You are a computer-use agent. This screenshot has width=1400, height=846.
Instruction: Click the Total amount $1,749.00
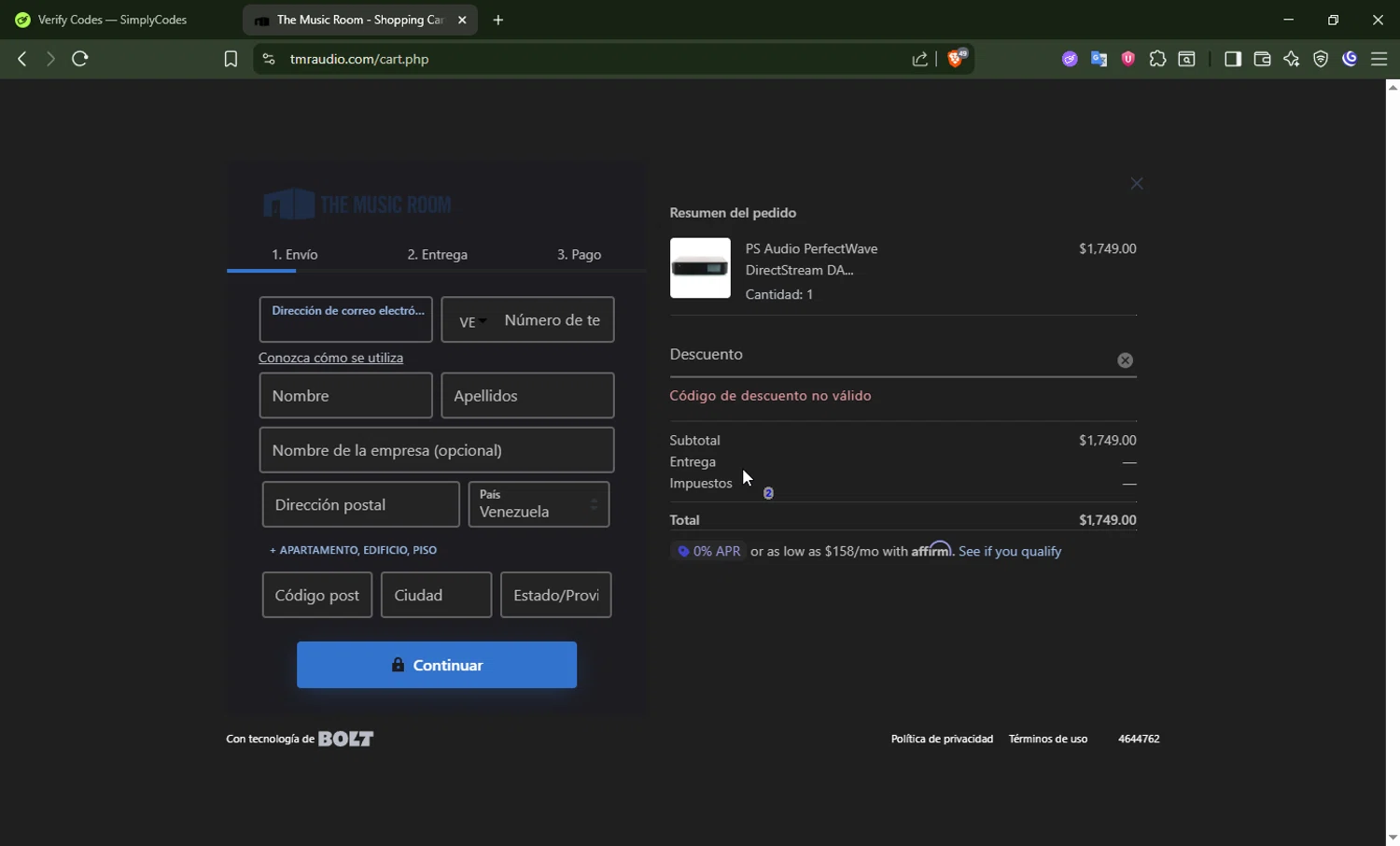click(1108, 520)
